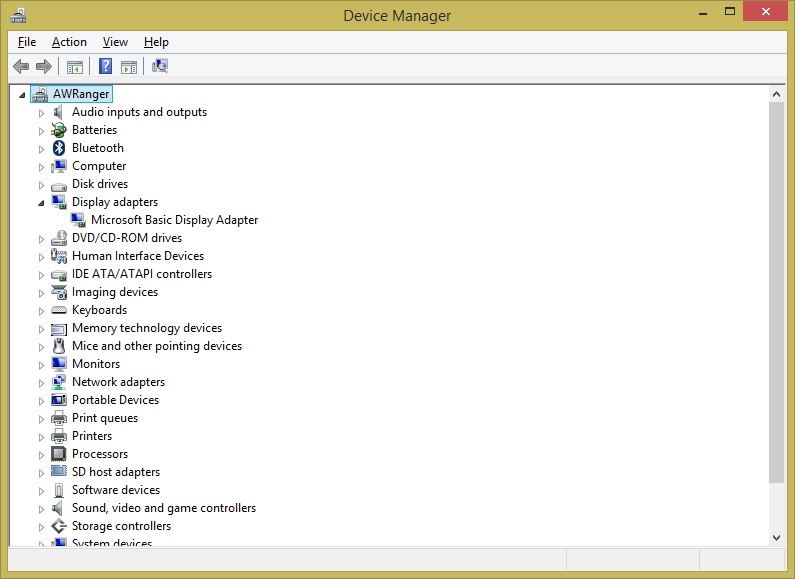This screenshot has height=579, width=795.
Task: Click the Audio inputs and outputs speaker icon
Action: pyautogui.click(x=59, y=112)
